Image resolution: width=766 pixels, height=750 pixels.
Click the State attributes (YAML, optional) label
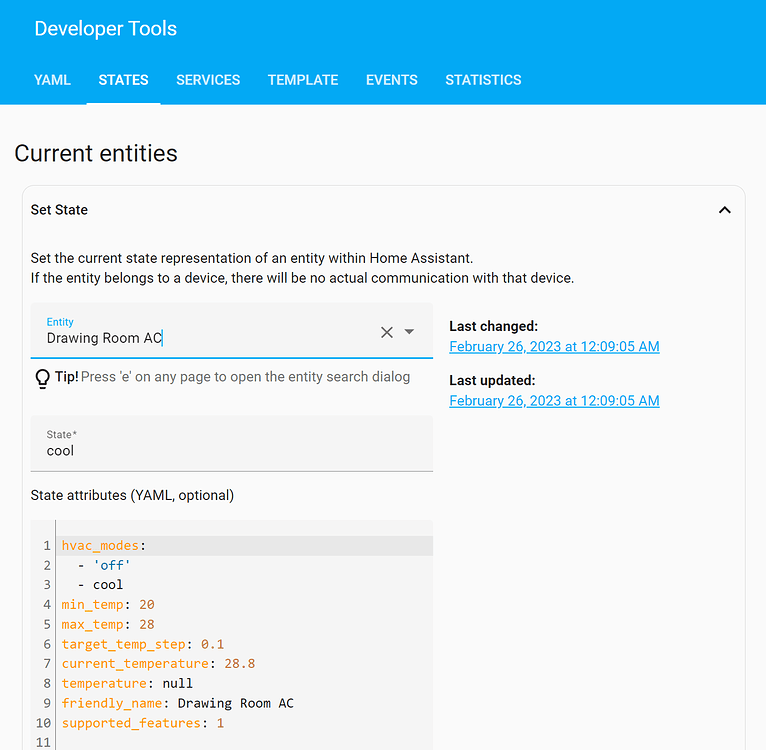pyautogui.click(x=132, y=495)
